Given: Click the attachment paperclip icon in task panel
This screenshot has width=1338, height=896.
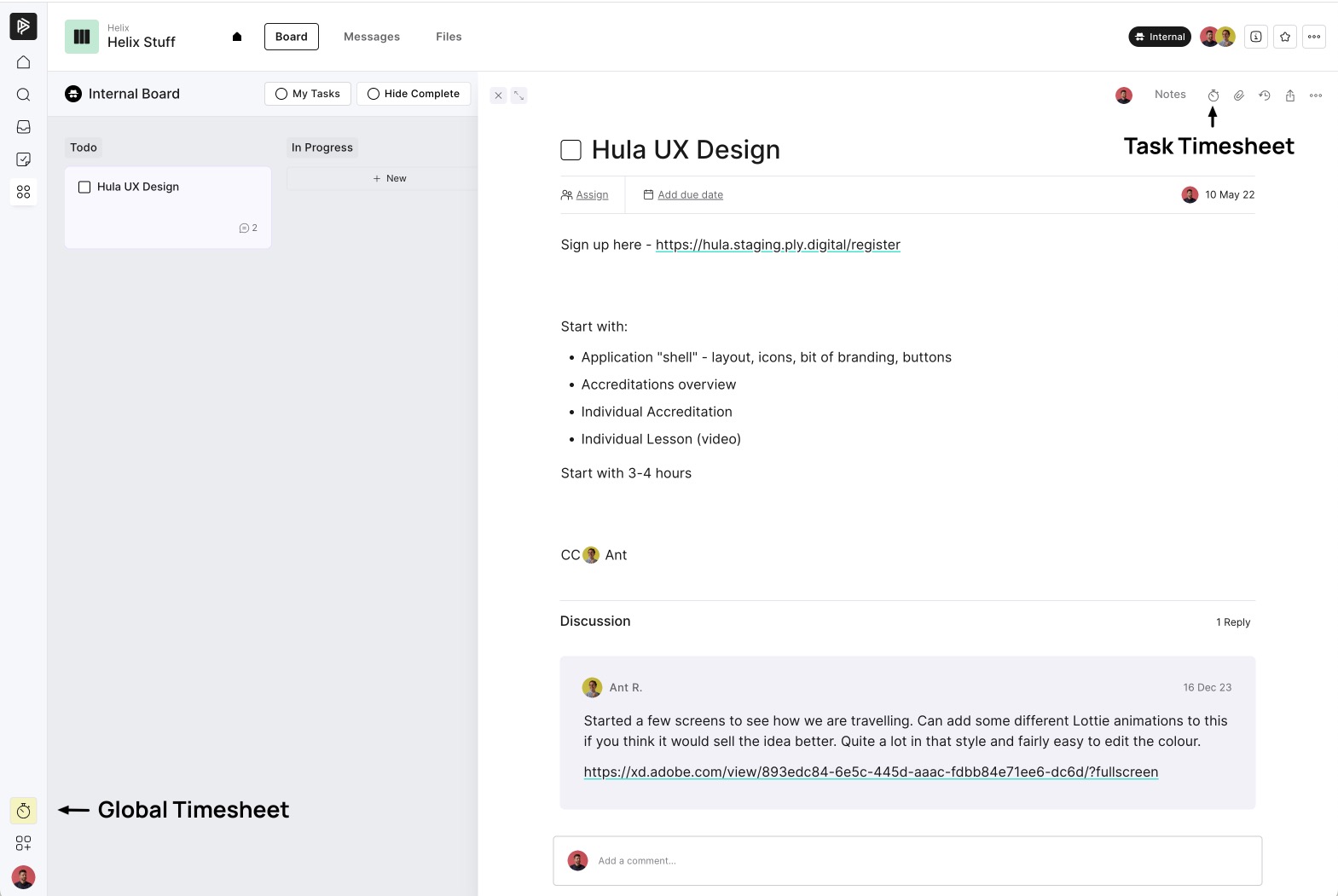Looking at the screenshot, I should 1239,95.
